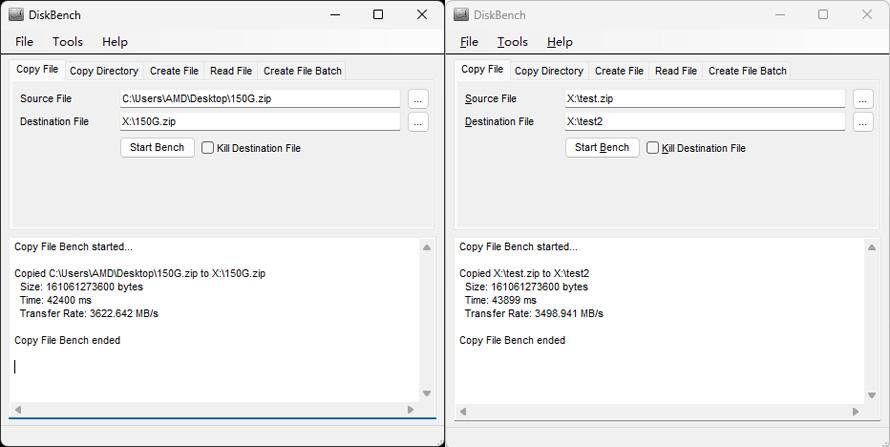Click the X:\test2 destination file field

[x=704, y=122]
